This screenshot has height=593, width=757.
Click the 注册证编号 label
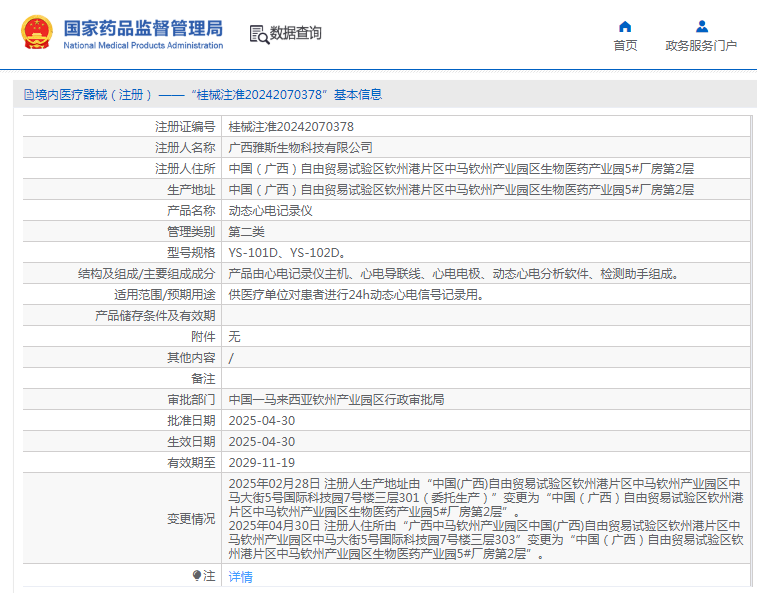(x=185, y=127)
